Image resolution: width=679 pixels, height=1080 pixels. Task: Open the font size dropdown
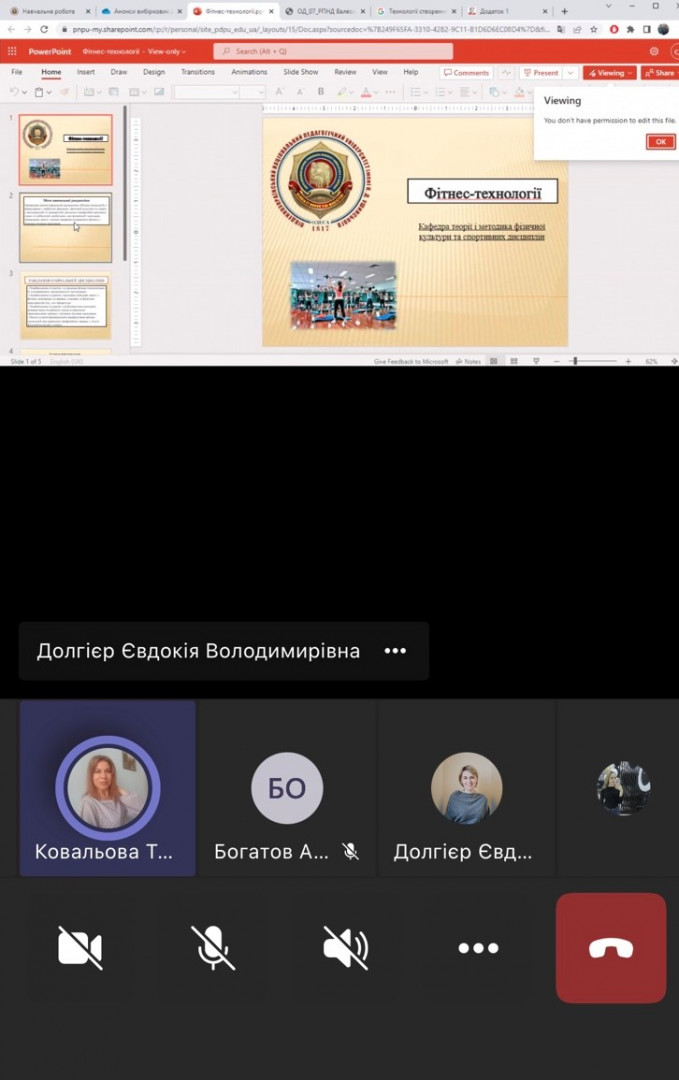[253, 92]
